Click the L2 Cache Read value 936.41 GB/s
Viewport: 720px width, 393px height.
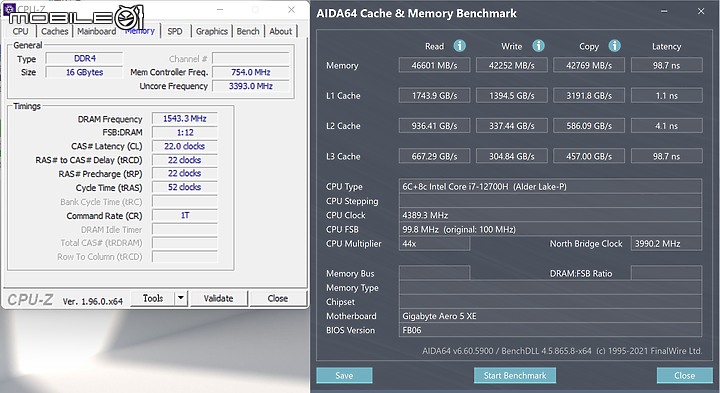coord(434,125)
